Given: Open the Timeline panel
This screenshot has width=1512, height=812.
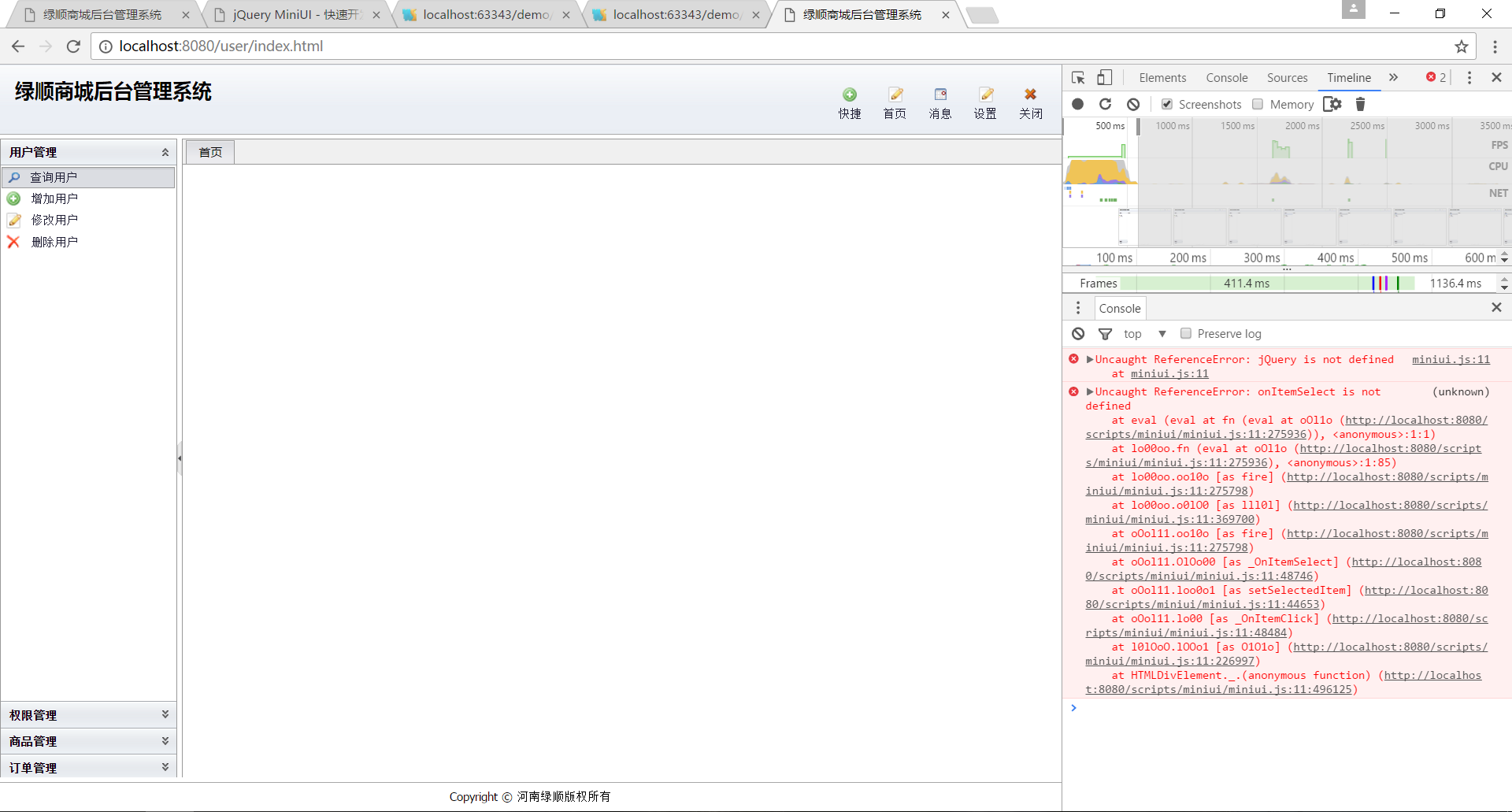Looking at the screenshot, I should tap(1349, 78).
